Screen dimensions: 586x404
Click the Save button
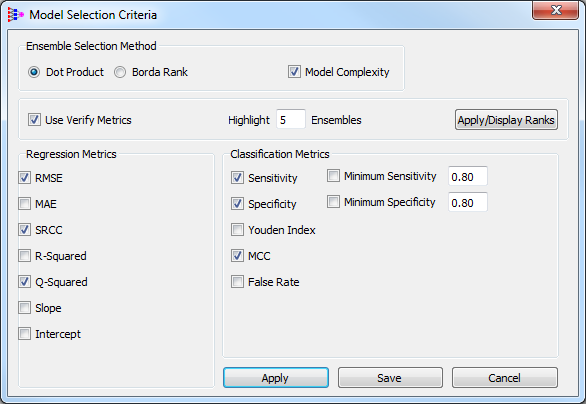coord(390,378)
